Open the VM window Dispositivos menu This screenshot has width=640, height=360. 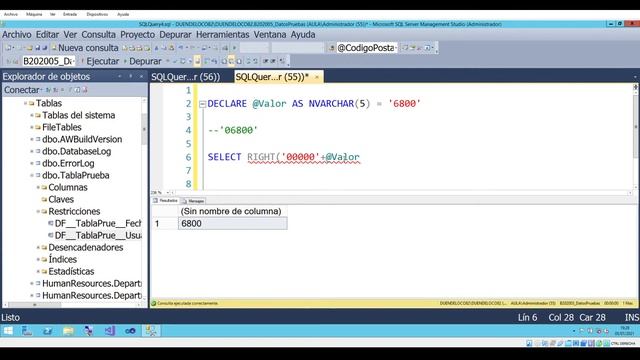pyautogui.click(x=97, y=14)
